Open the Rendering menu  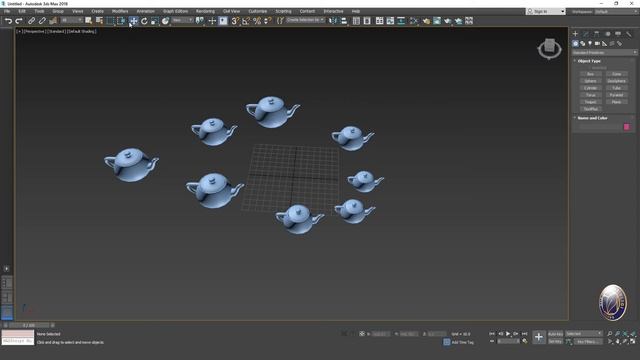pos(205,11)
